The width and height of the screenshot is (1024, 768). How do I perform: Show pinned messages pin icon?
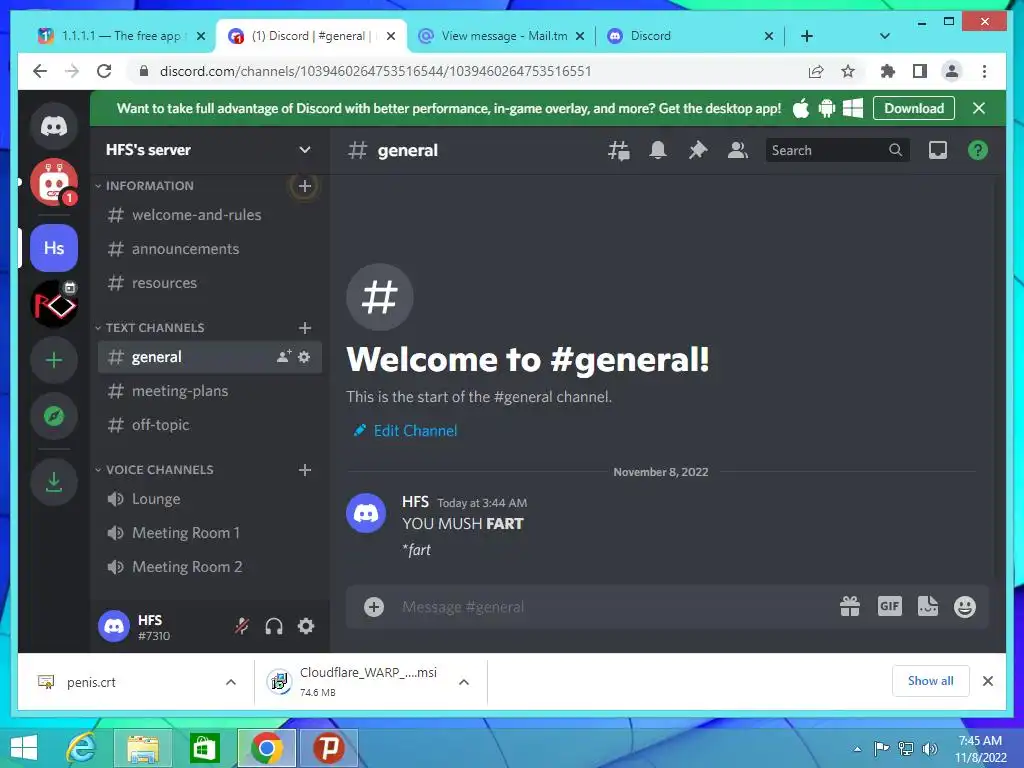(x=697, y=150)
